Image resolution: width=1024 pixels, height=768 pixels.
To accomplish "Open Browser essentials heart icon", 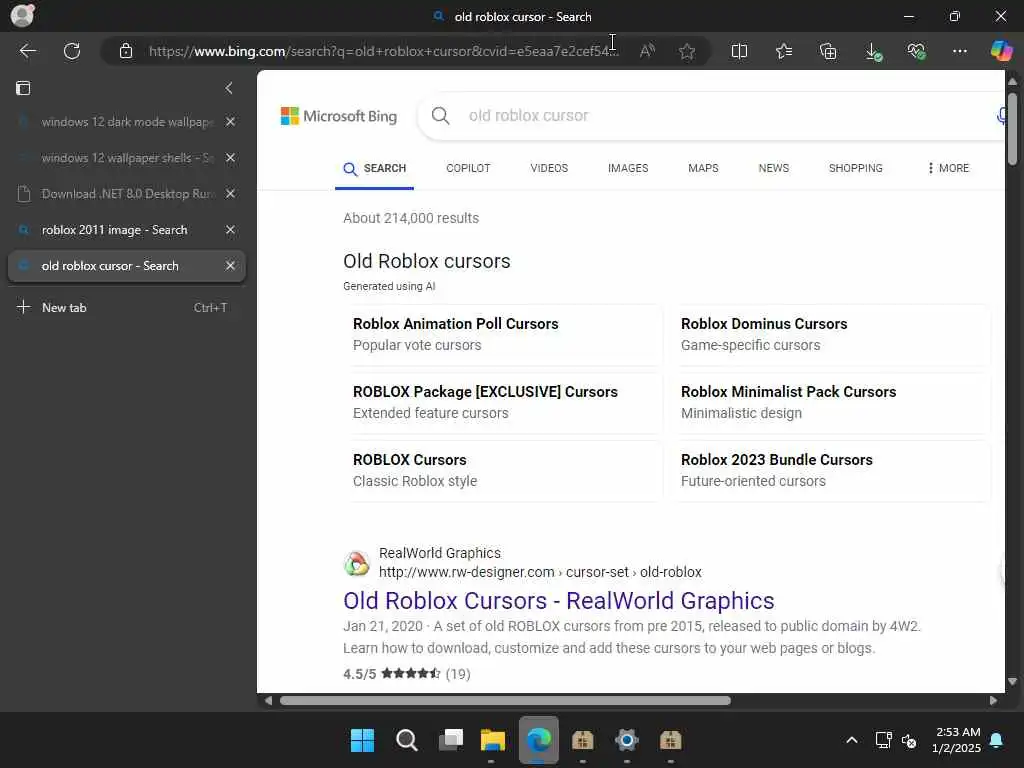I will point(916,51).
